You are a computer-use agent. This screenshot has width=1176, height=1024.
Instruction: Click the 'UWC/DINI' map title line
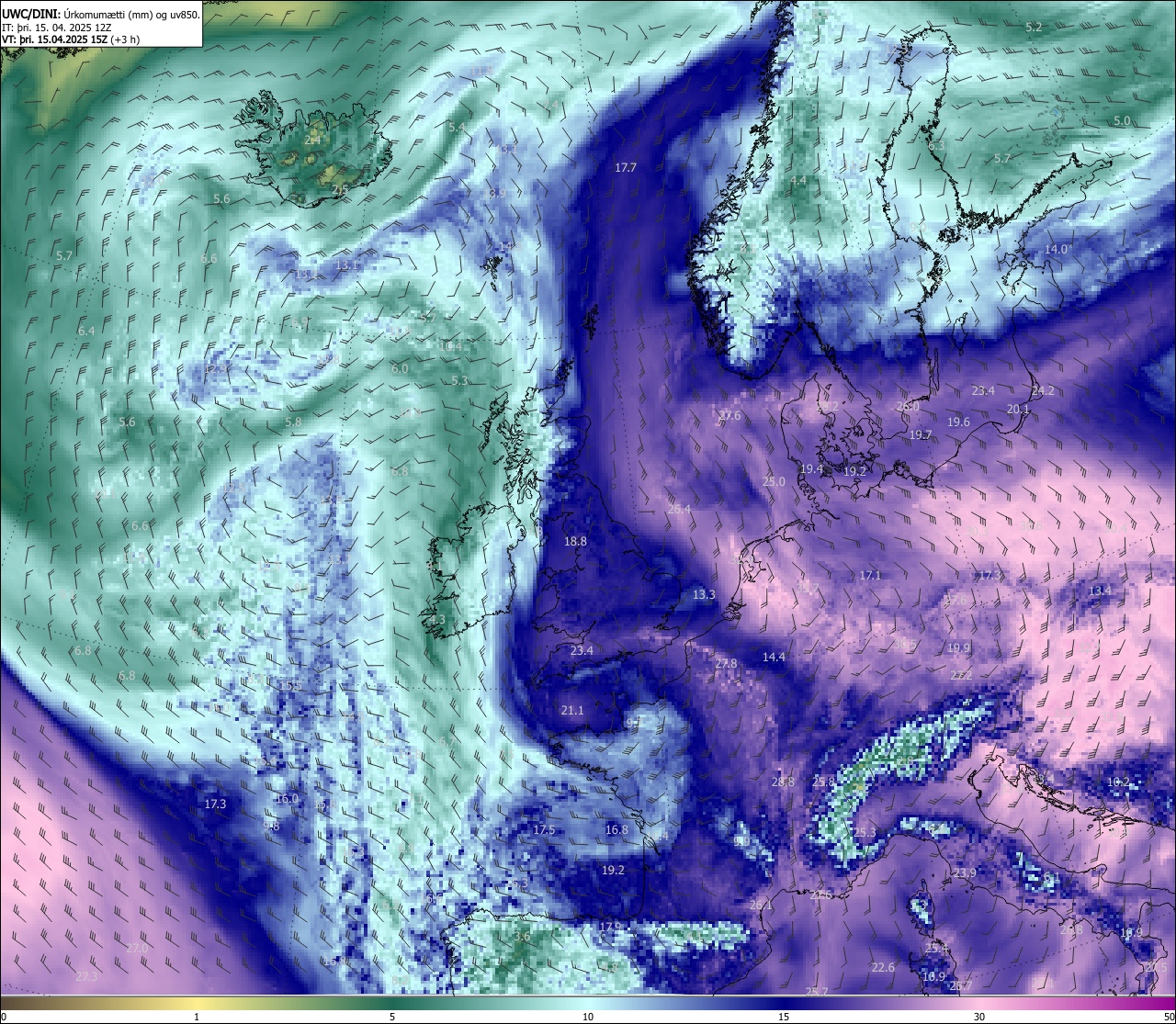[x=101, y=15]
